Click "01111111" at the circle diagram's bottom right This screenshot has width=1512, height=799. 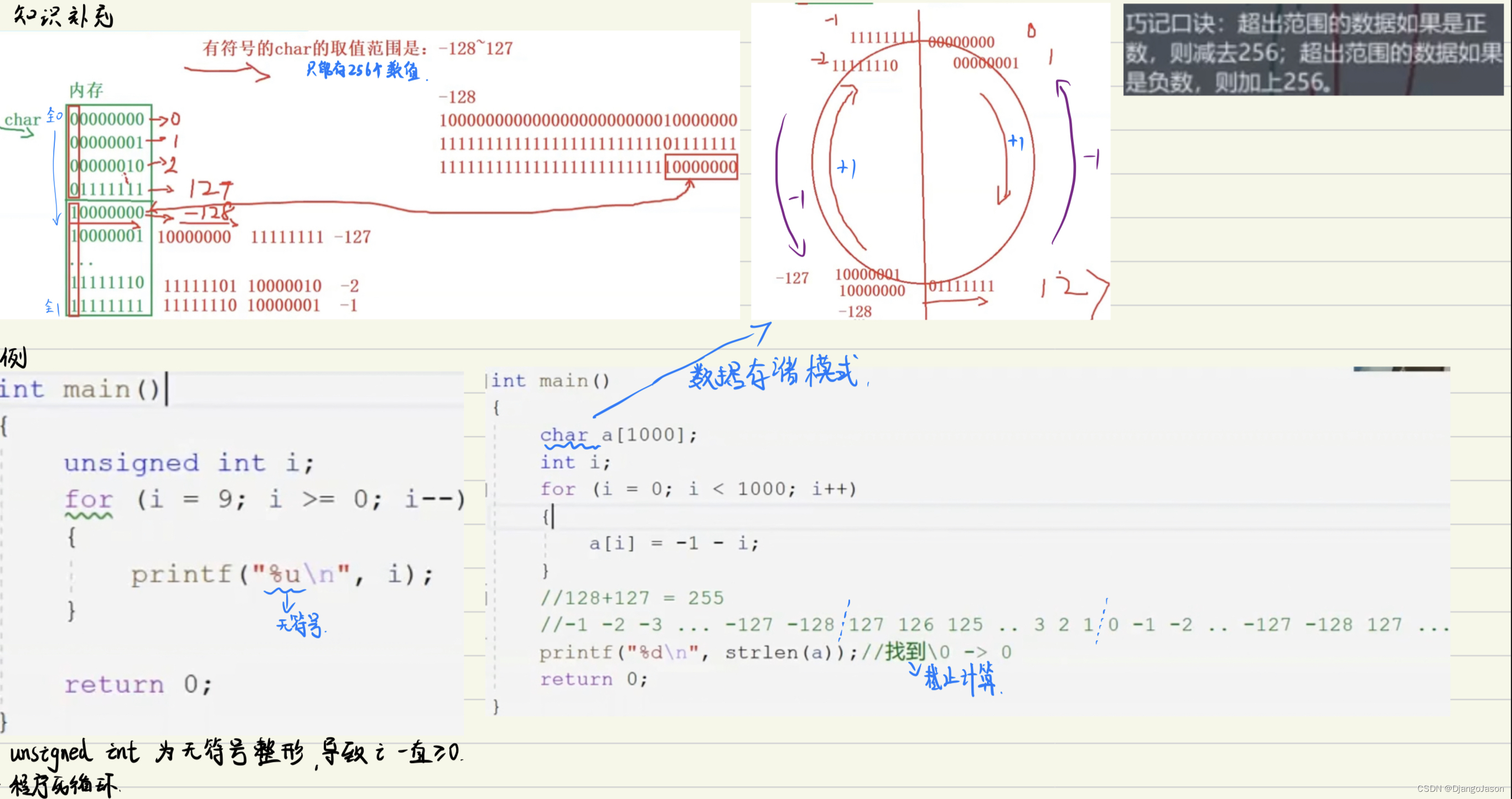pyautogui.click(x=961, y=286)
